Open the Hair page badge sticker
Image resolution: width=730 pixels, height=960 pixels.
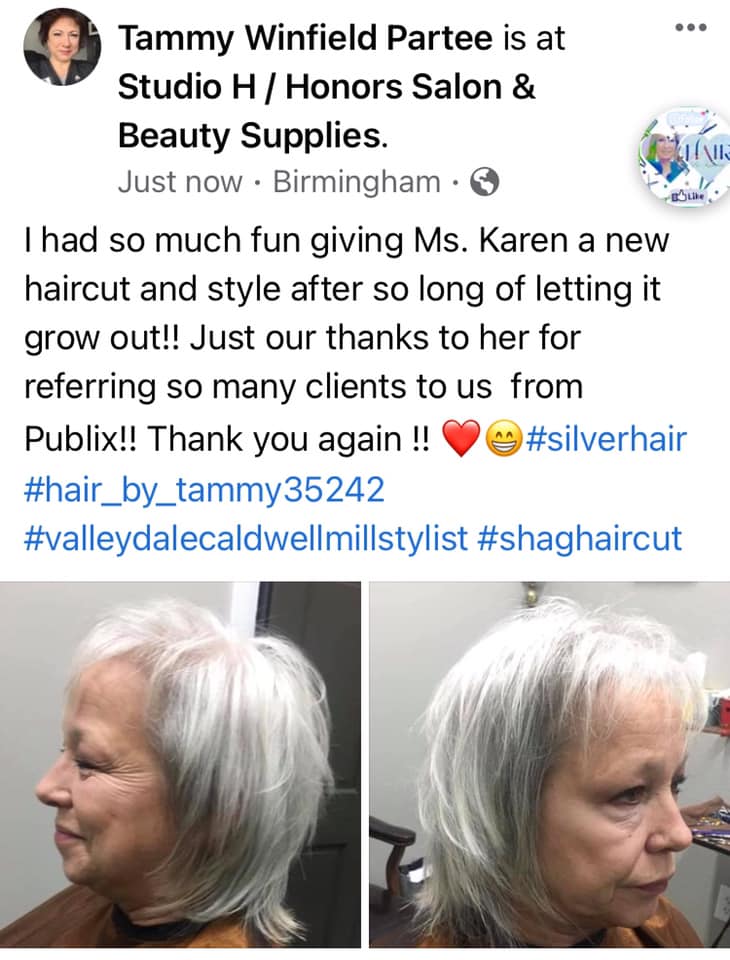tap(684, 157)
